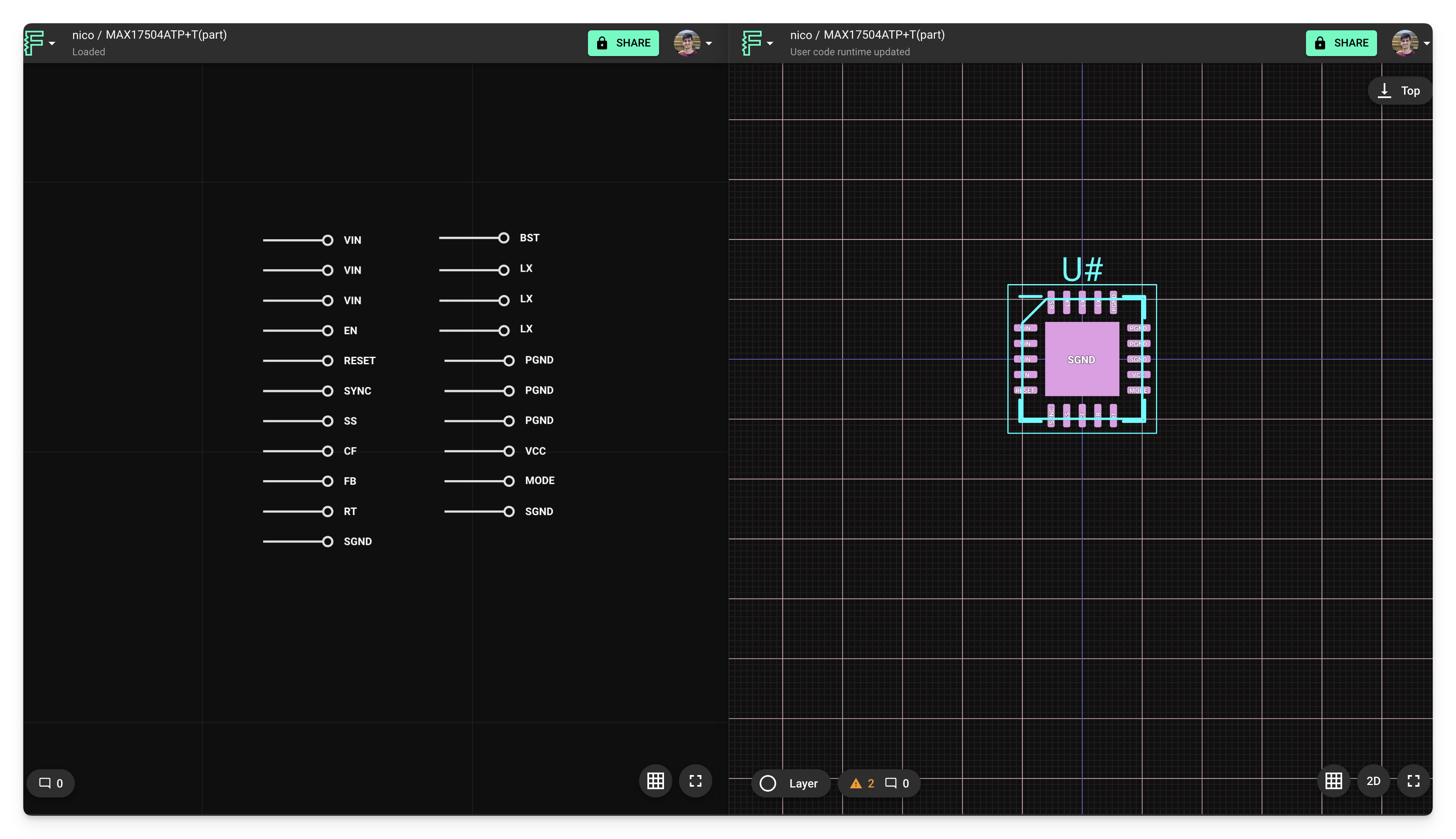Image resolution: width=1456 pixels, height=839 pixels.
Task: Open the warnings indicator showing 2
Action: click(x=862, y=783)
